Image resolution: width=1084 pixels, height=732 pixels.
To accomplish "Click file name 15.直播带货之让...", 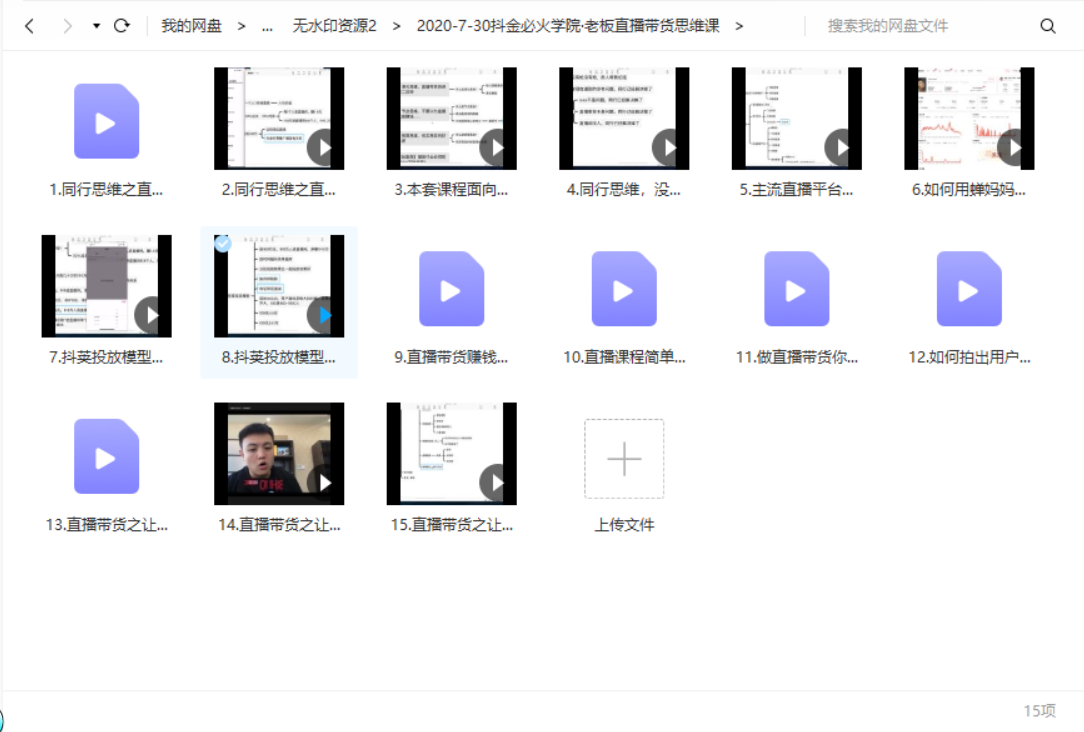I will point(451,525).
